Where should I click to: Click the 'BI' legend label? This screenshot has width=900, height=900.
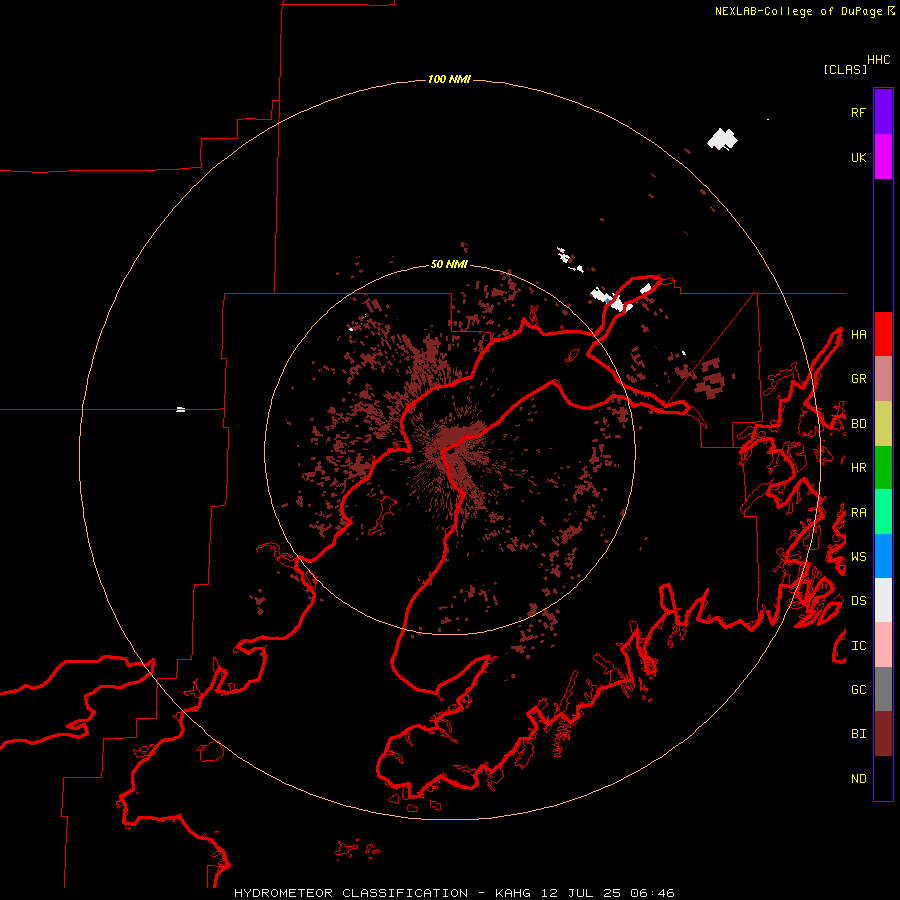coord(858,734)
